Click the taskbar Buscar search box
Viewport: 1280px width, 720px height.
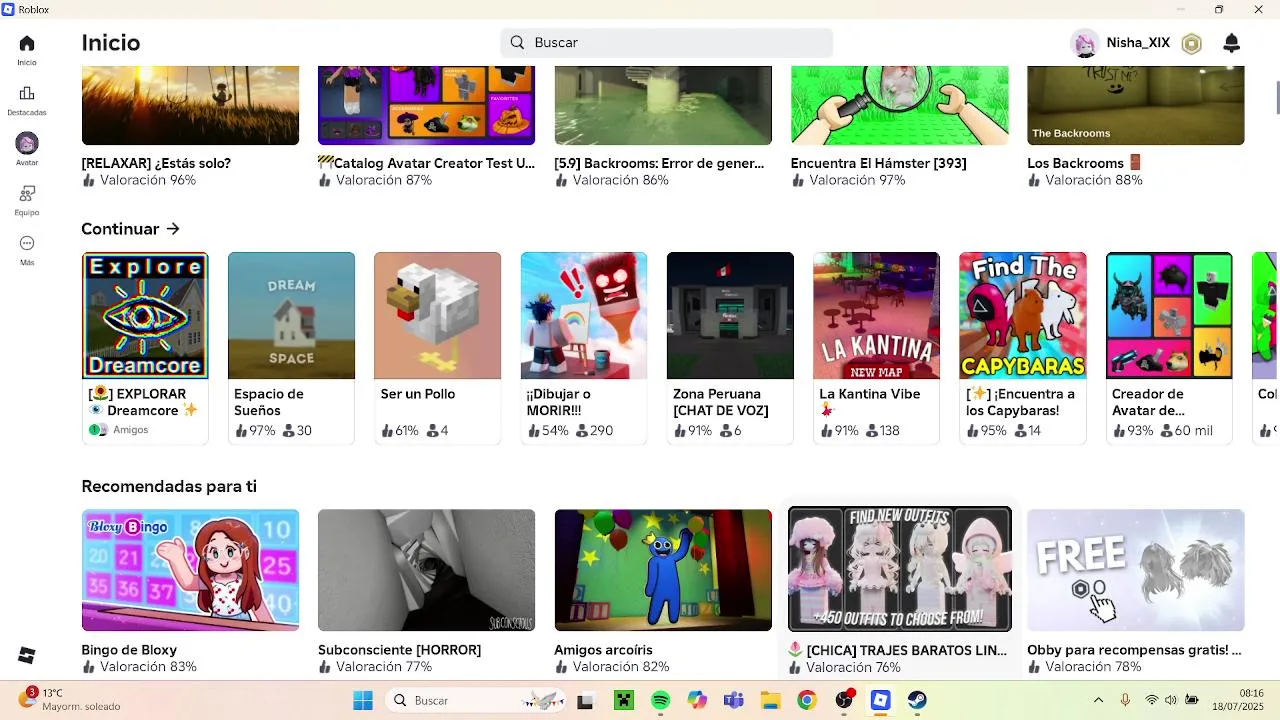[475, 701]
